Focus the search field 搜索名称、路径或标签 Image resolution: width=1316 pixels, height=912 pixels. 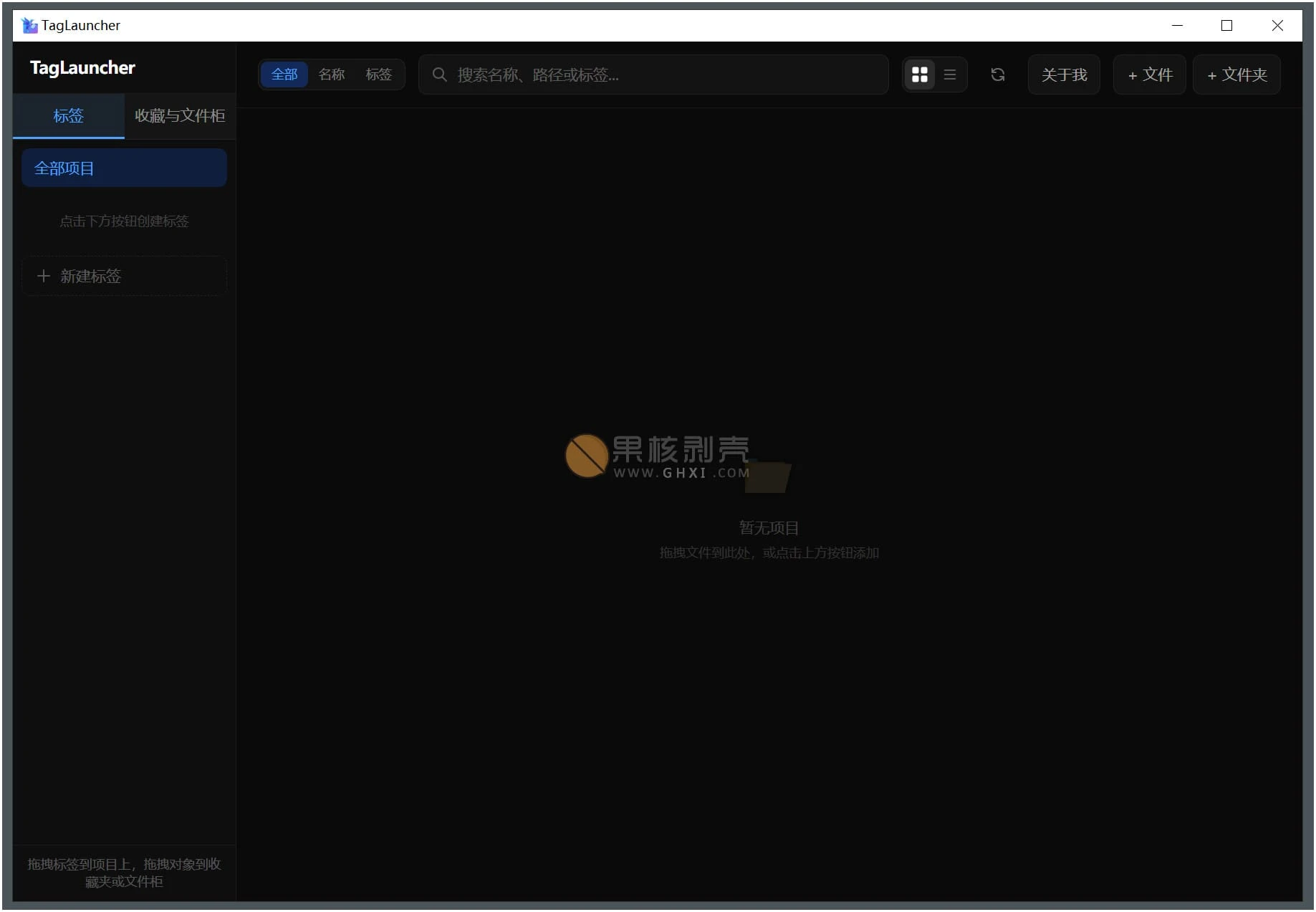(x=653, y=75)
